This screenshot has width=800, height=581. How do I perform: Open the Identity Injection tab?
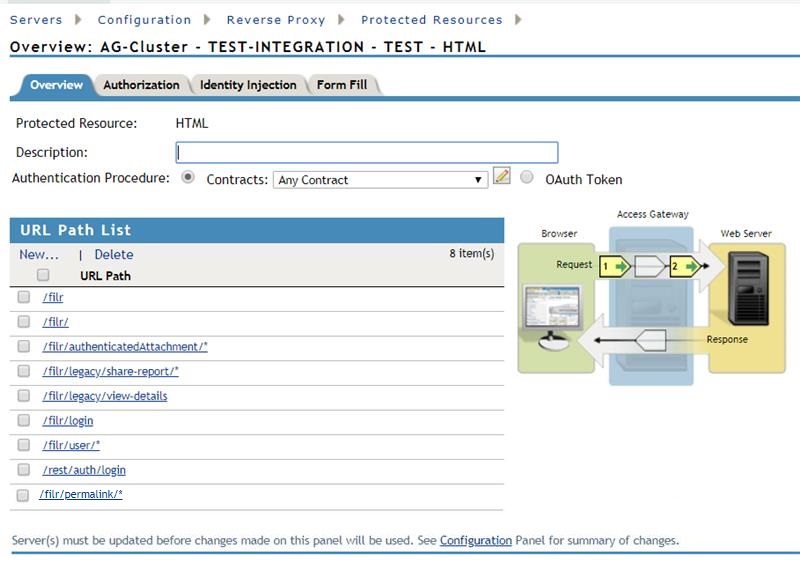click(248, 85)
